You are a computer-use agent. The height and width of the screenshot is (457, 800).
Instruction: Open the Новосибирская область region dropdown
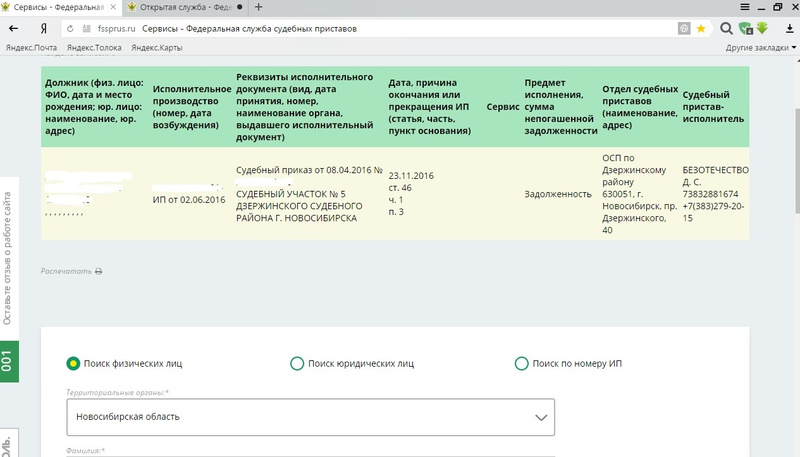(310, 417)
